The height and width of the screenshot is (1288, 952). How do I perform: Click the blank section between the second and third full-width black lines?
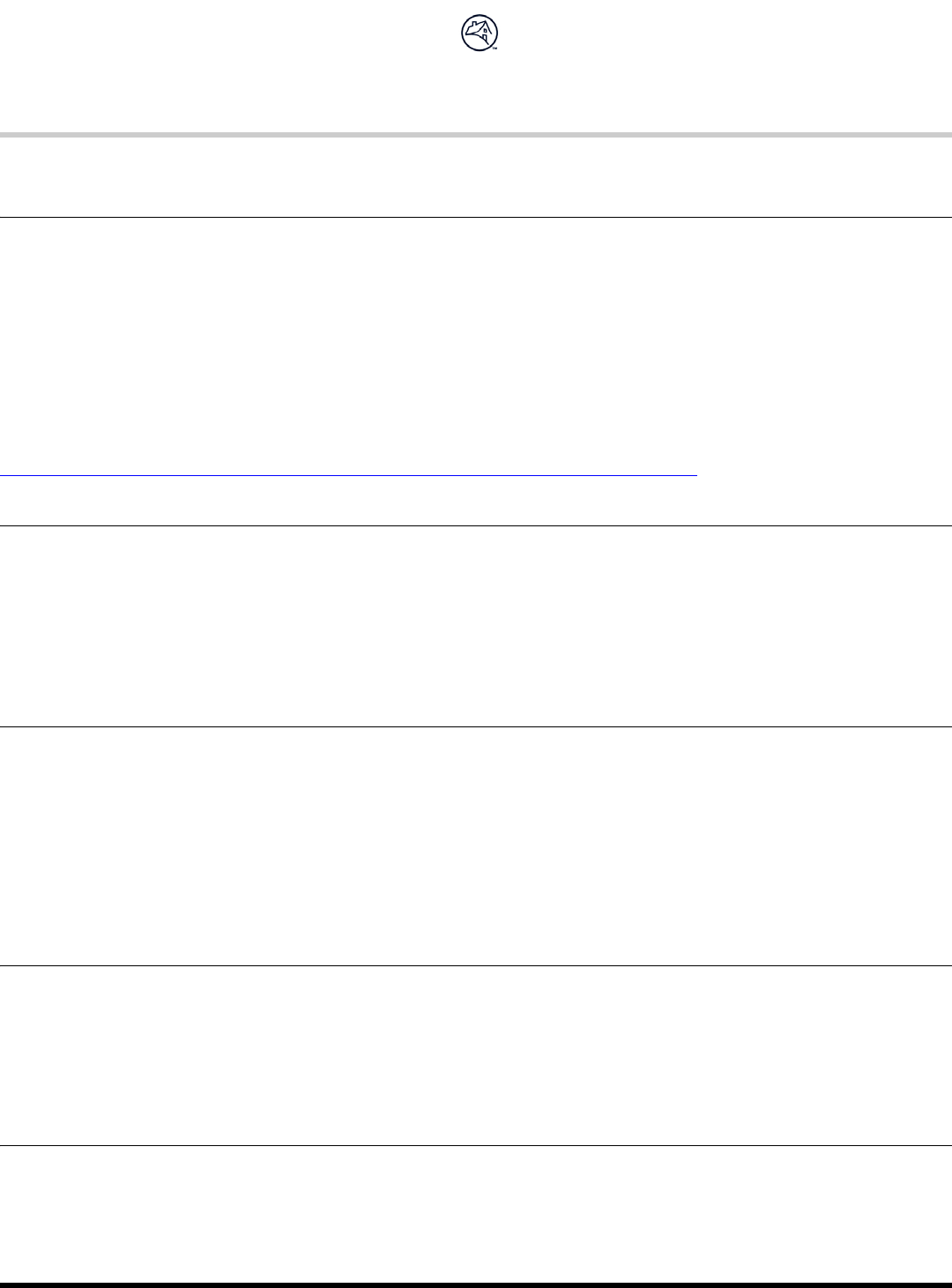[x=476, y=626]
